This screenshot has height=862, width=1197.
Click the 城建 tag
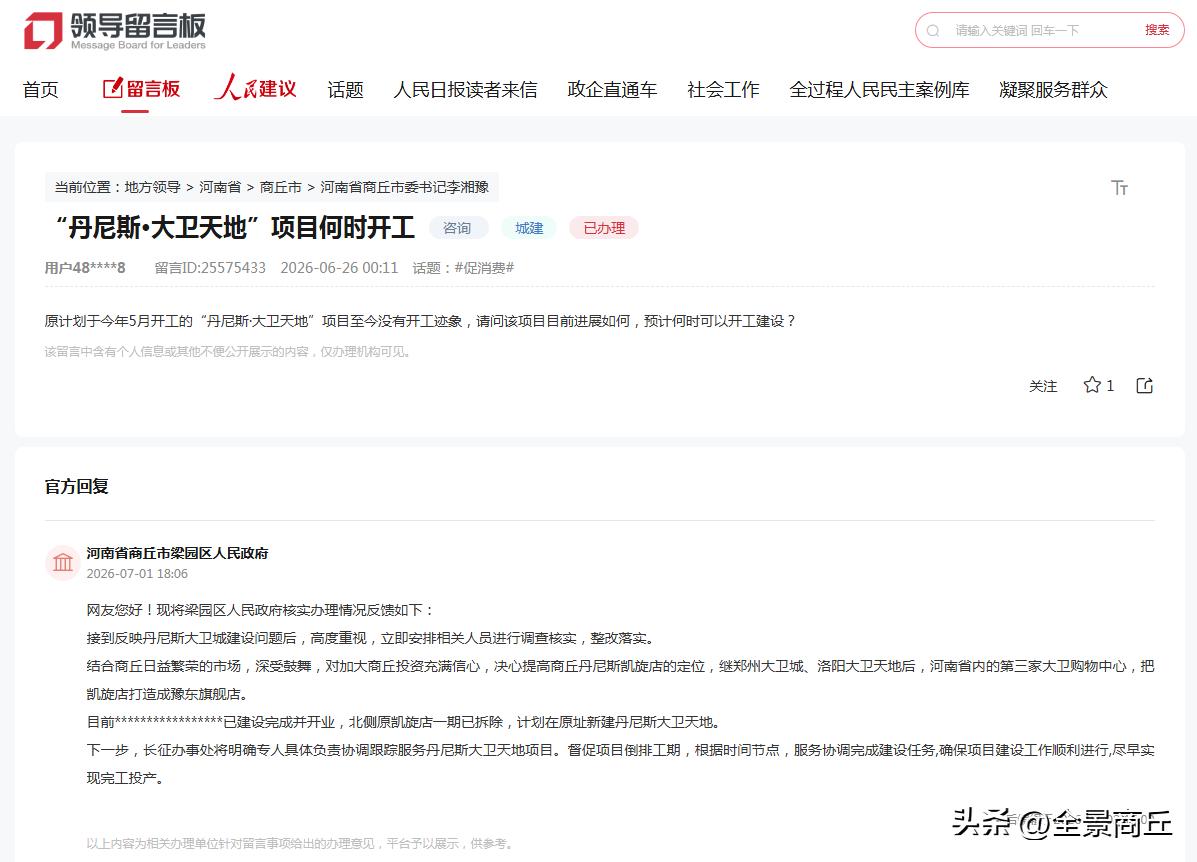[x=529, y=228]
